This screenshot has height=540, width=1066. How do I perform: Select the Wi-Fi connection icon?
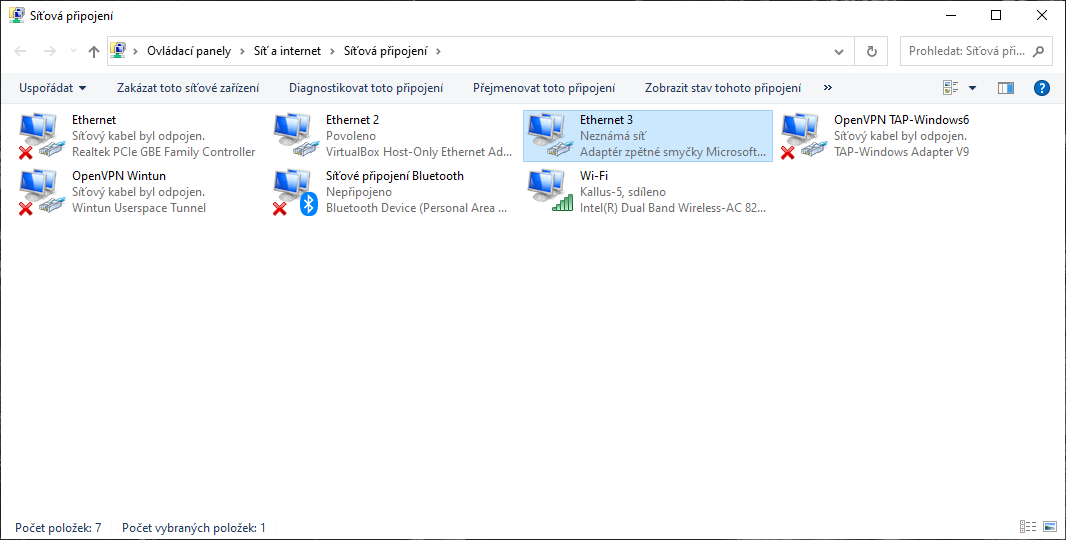pyautogui.click(x=549, y=192)
